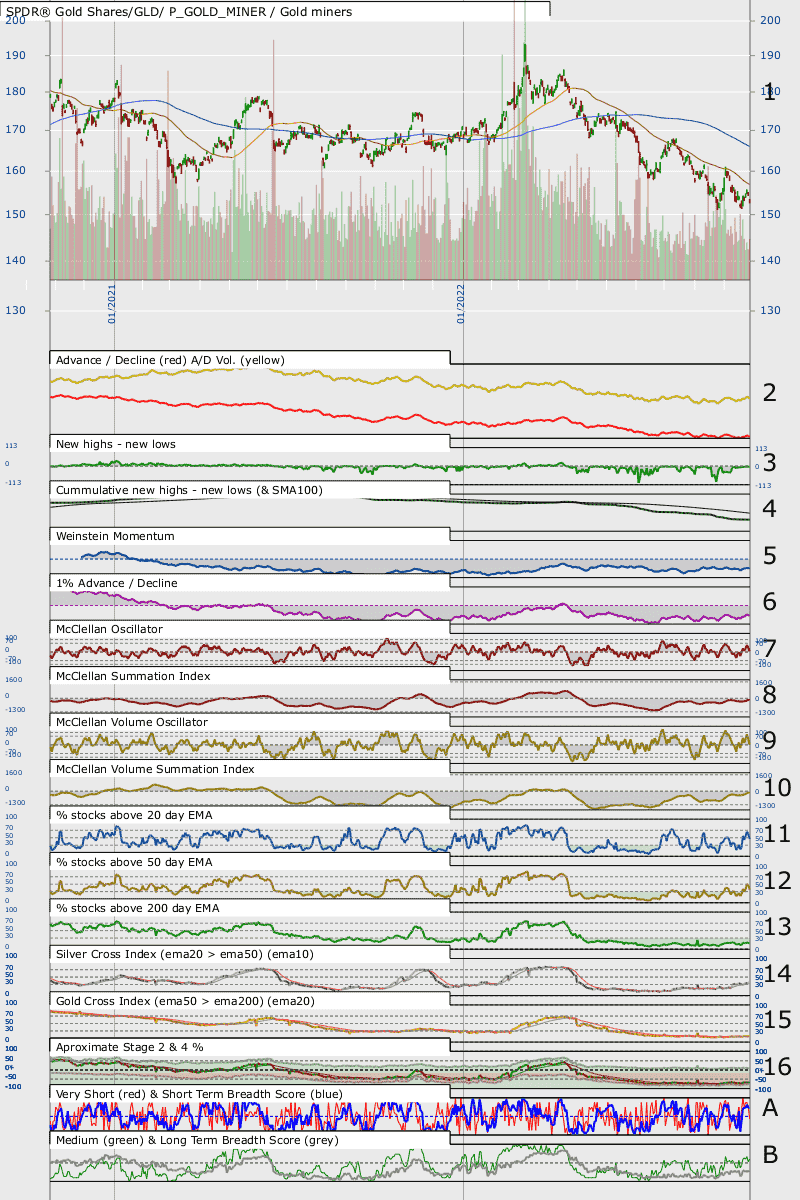Viewport: 800px width, 1200px height.
Task: Click the 01/2022 date marker on the time axis
Action: 461,304
